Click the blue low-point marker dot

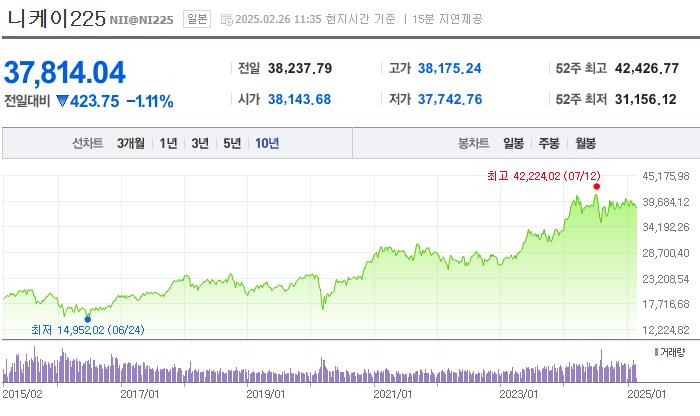(x=88, y=319)
